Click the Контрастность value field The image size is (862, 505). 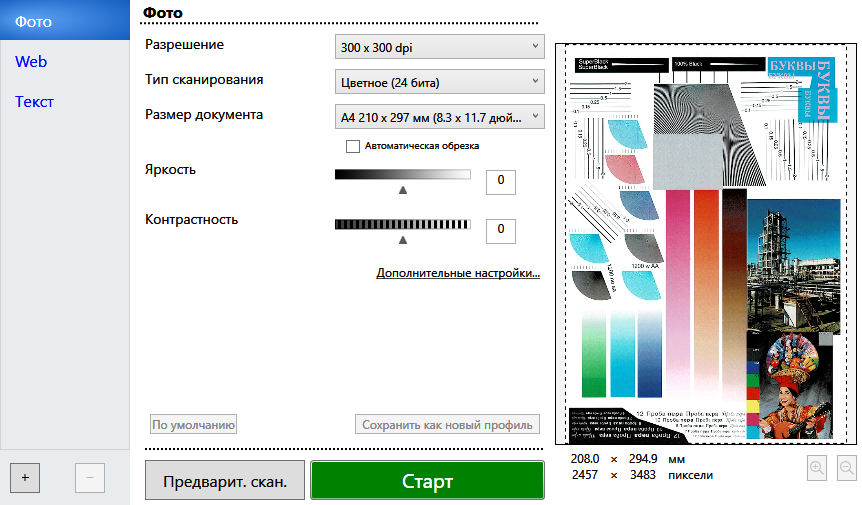(501, 231)
